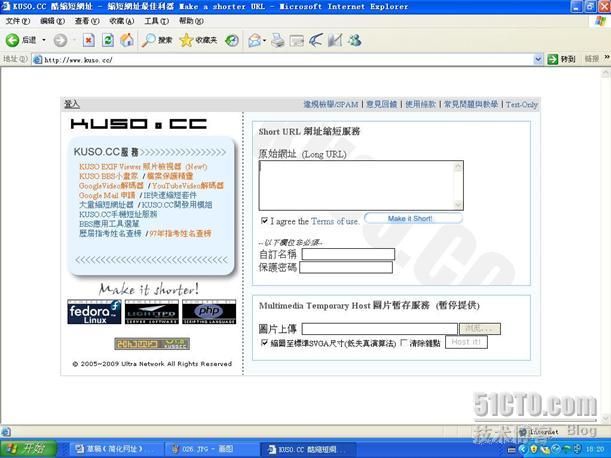The height and width of the screenshot is (458, 611).
Task: Open the Text-Only link
Action: 521,104
